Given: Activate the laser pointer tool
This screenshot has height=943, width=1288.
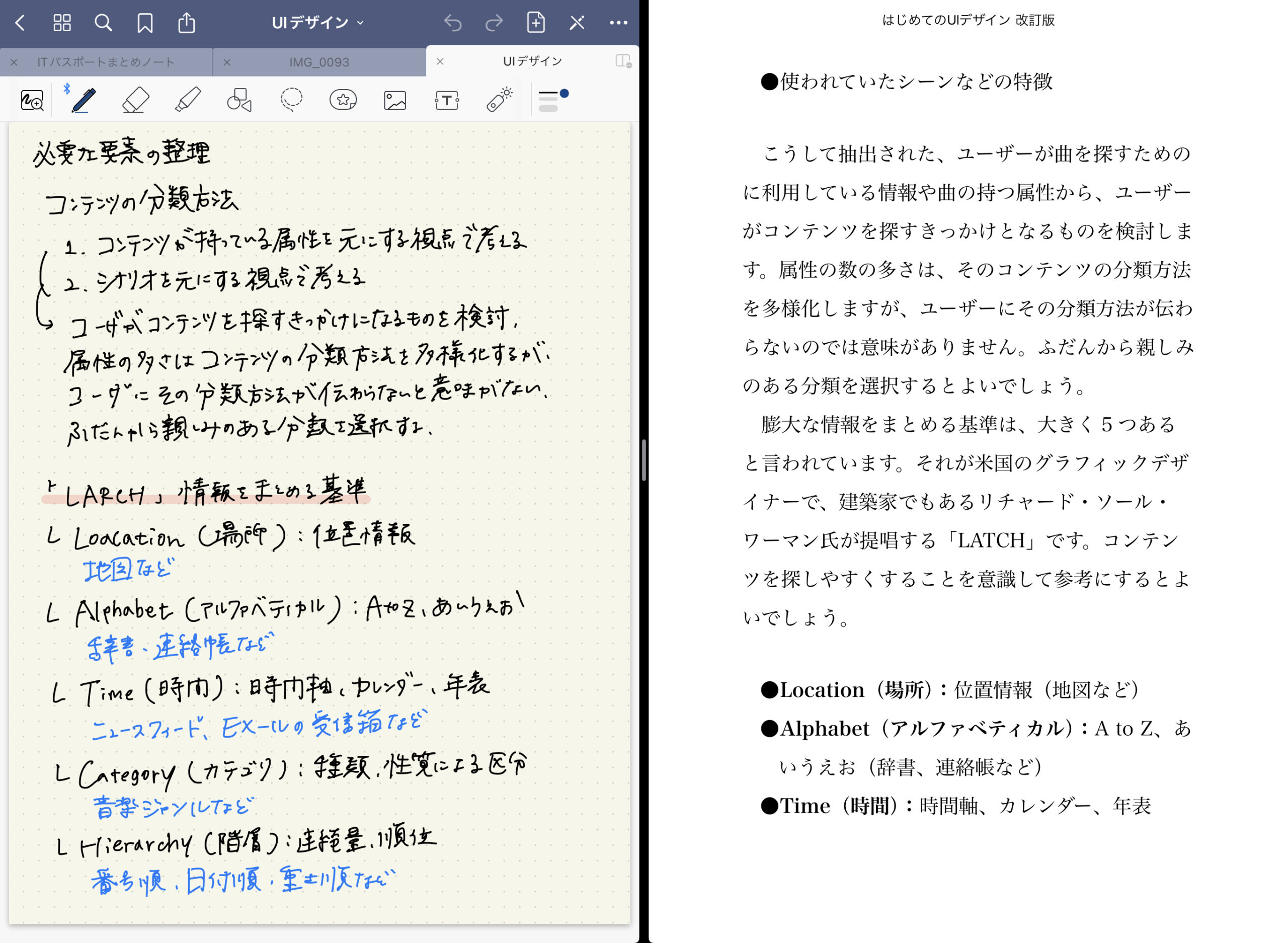Looking at the screenshot, I should tap(499, 99).
